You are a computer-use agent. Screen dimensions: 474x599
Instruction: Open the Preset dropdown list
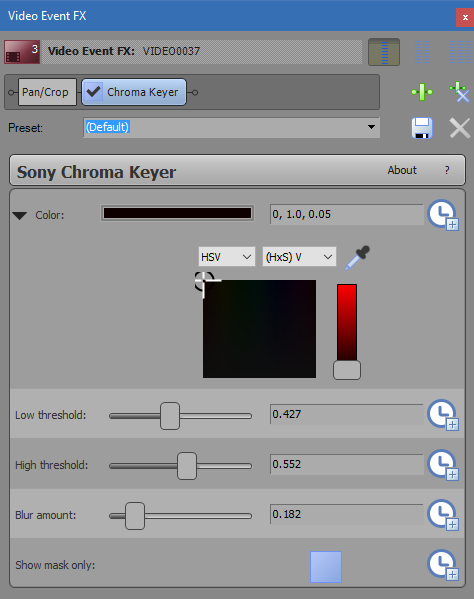coord(371,127)
